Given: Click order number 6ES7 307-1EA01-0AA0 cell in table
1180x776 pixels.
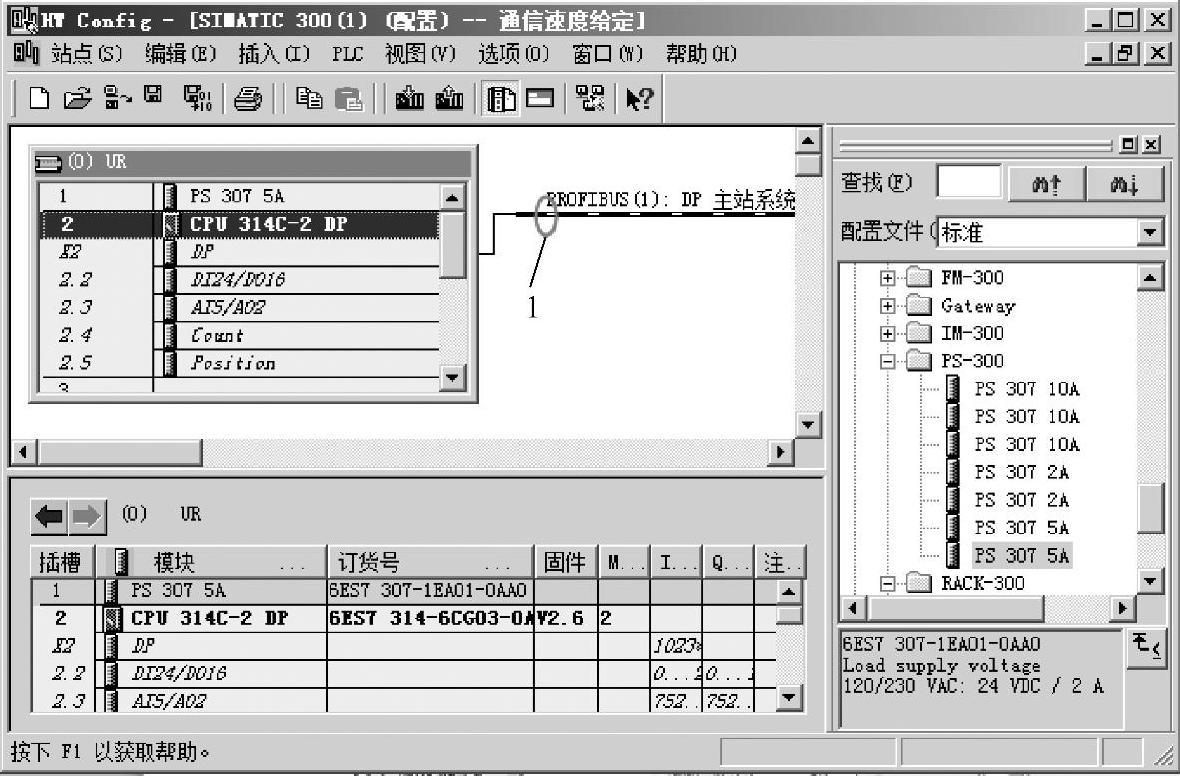Looking at the screenshot, I should 429,591.
